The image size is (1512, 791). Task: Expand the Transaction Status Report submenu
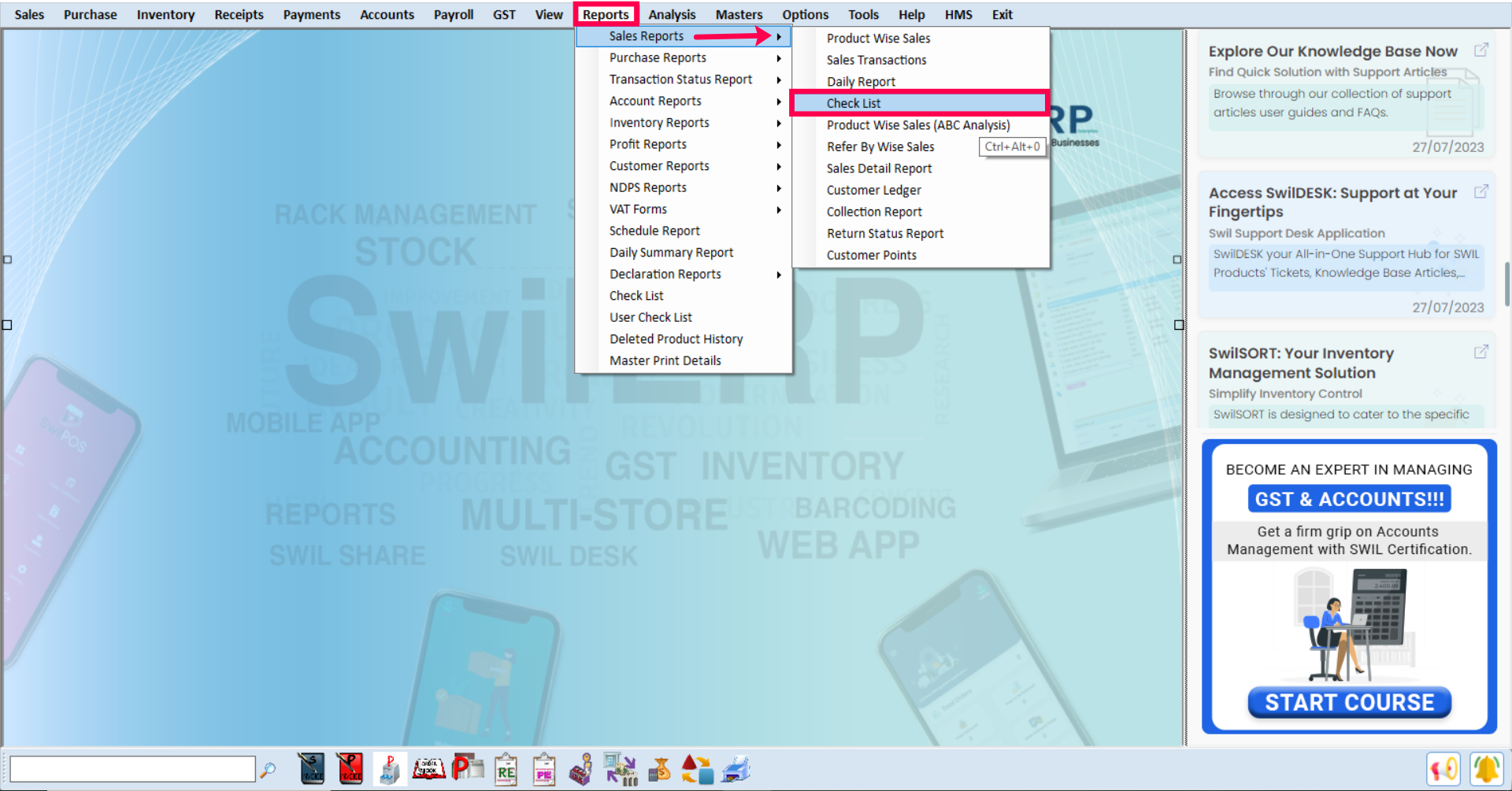pos(683,79)
